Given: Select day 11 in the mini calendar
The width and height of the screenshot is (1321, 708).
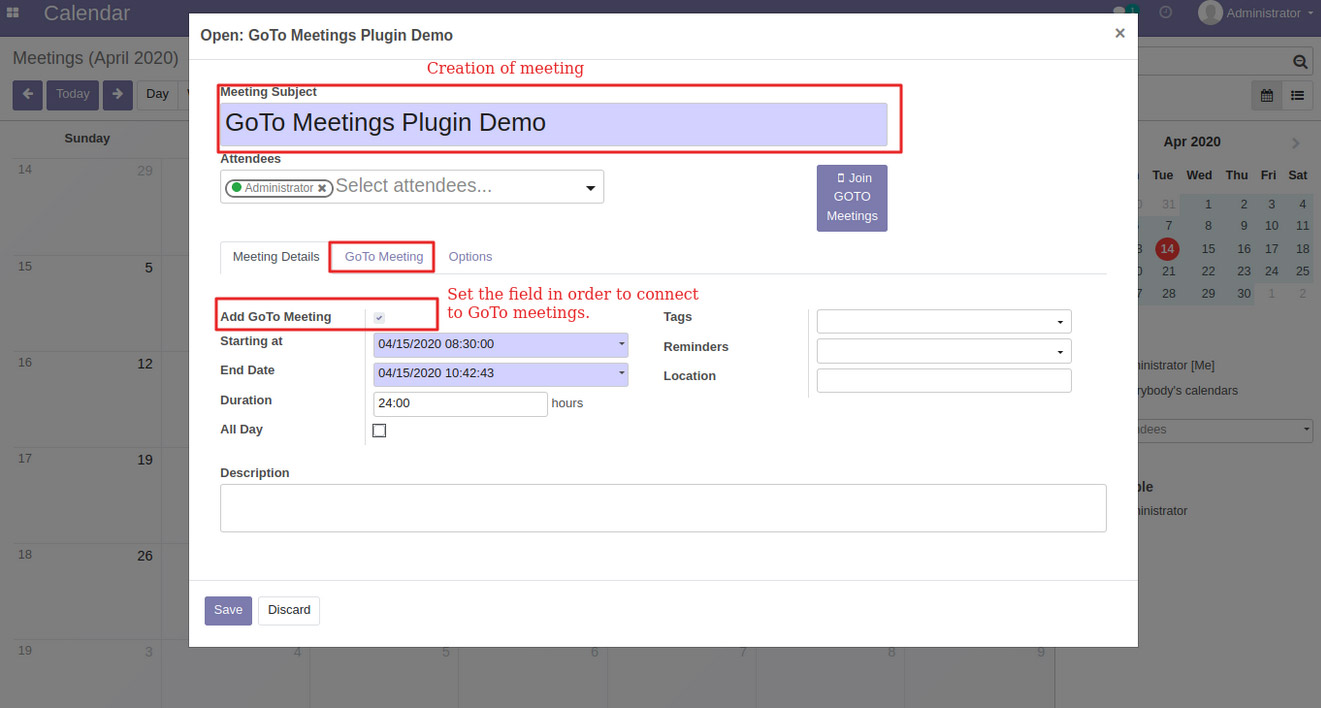Looking at the screenshot, I should click(1302, 226).
